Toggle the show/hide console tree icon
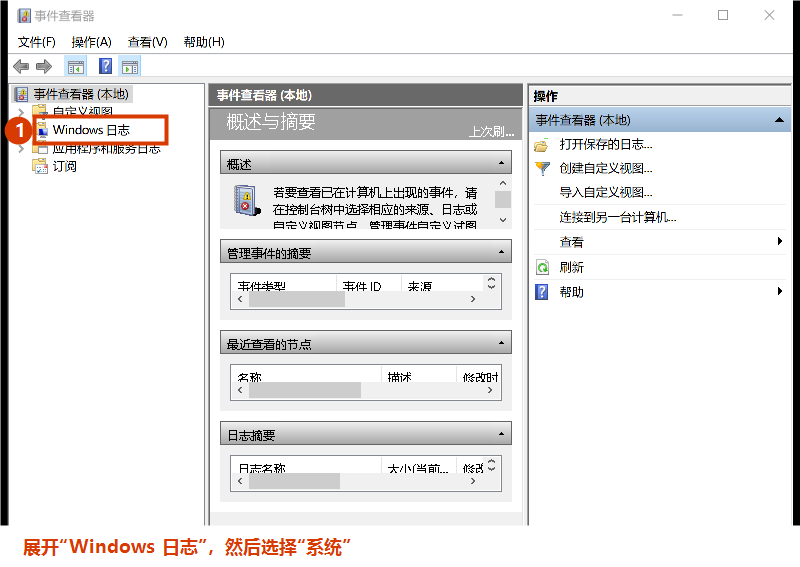800x567 pixels. [x=76, y=66]
